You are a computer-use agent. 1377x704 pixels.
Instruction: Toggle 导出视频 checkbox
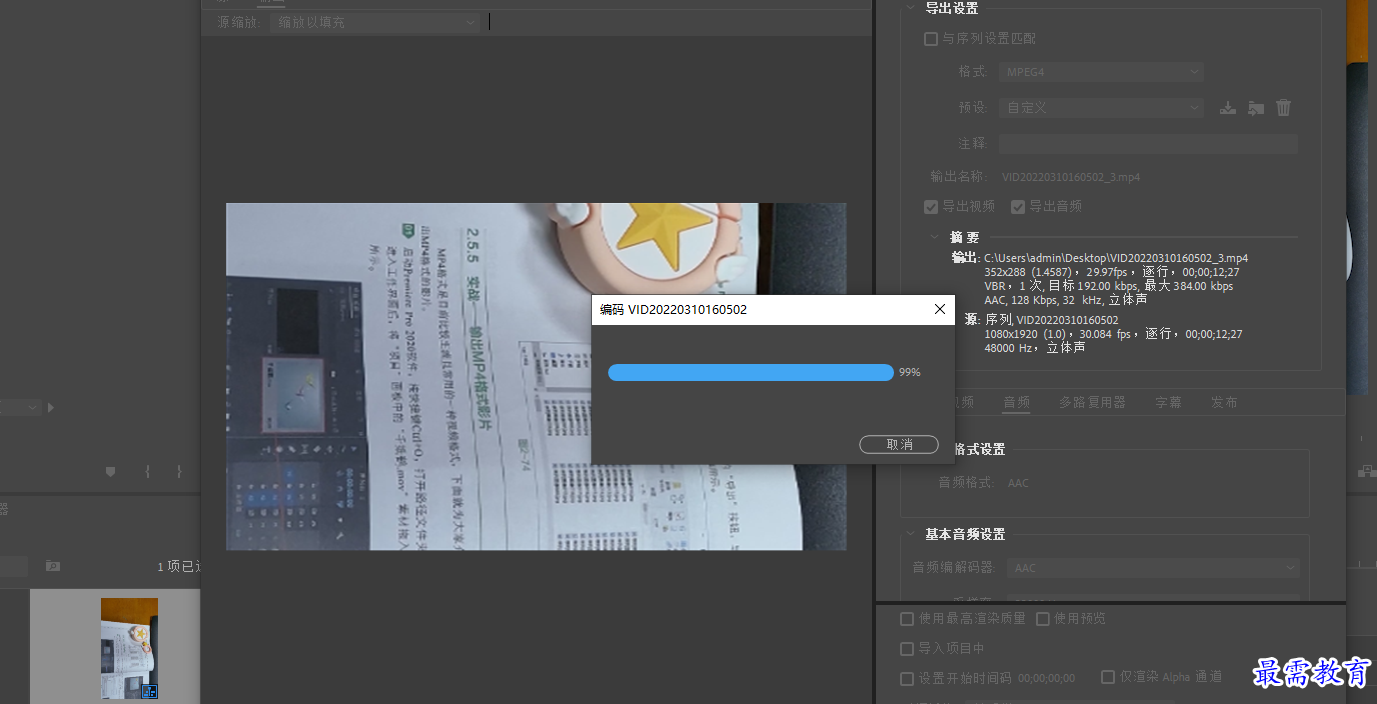click(931, 207)
